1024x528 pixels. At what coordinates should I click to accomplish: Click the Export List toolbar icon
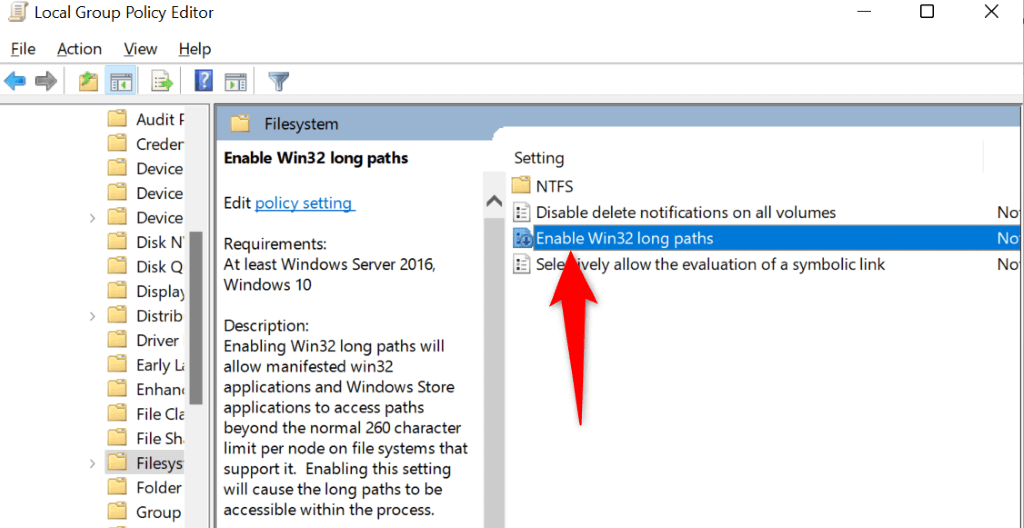coord(162,82)
